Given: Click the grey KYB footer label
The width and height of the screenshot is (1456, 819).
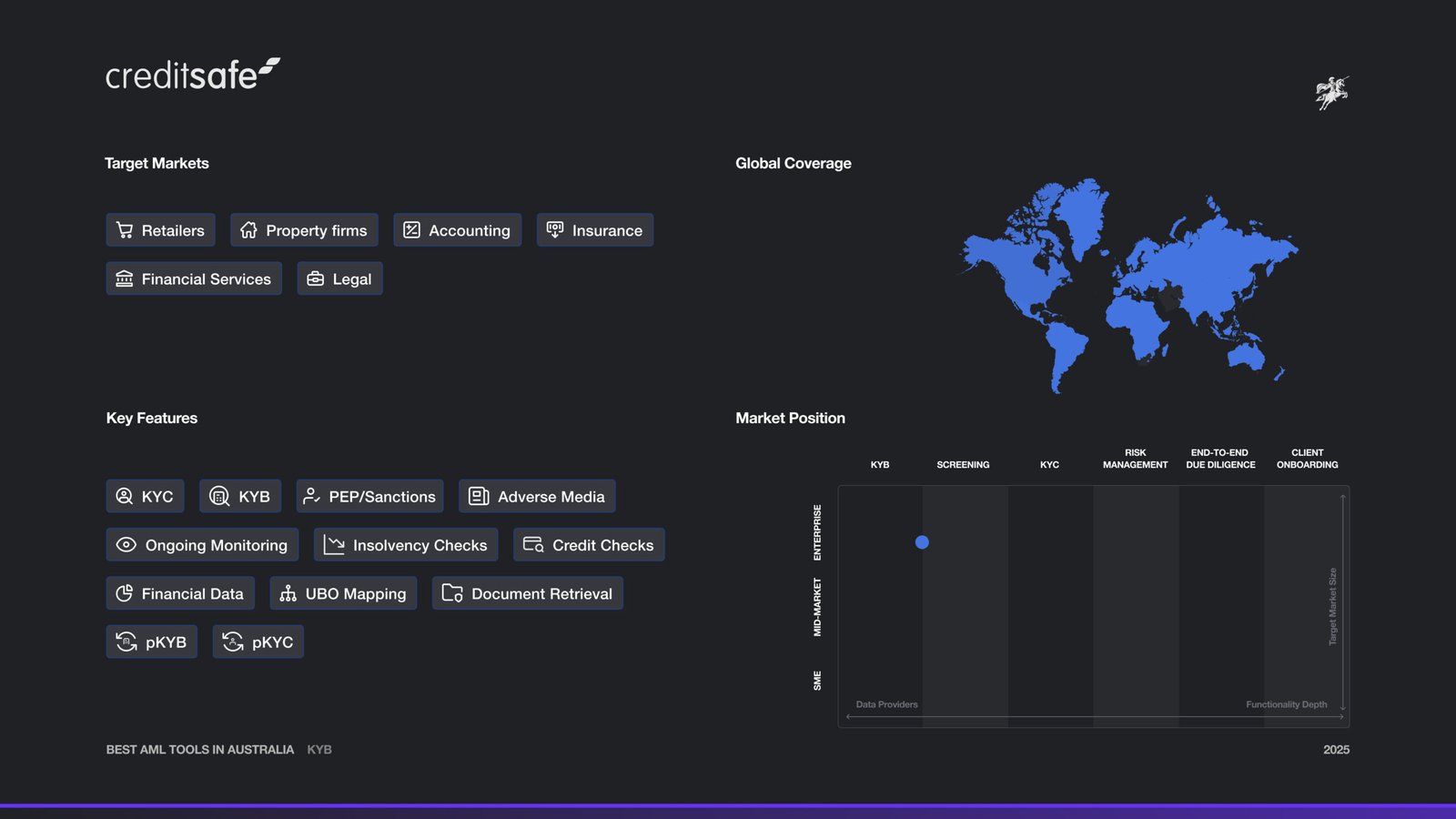Looking at the screenshot, I should [319, 750].
